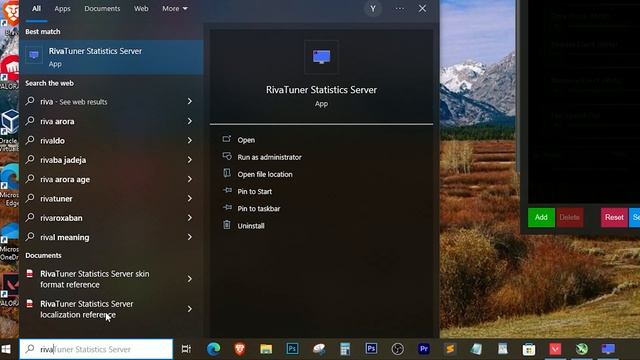Switch to the All search tab
Viewport: 640px width, 360px height.
[36, 9]
